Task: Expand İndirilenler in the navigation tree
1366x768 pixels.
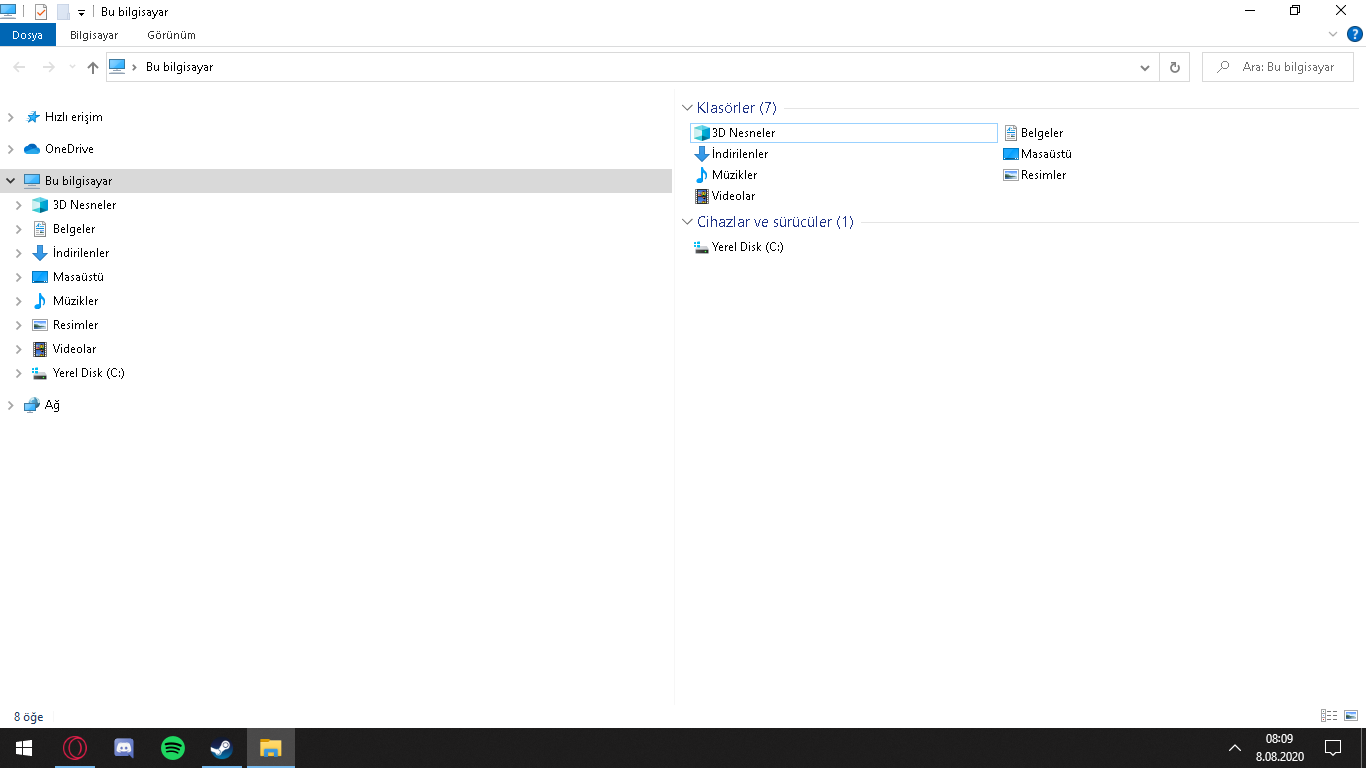Action: pyautogui.click(x=18, y=253)
